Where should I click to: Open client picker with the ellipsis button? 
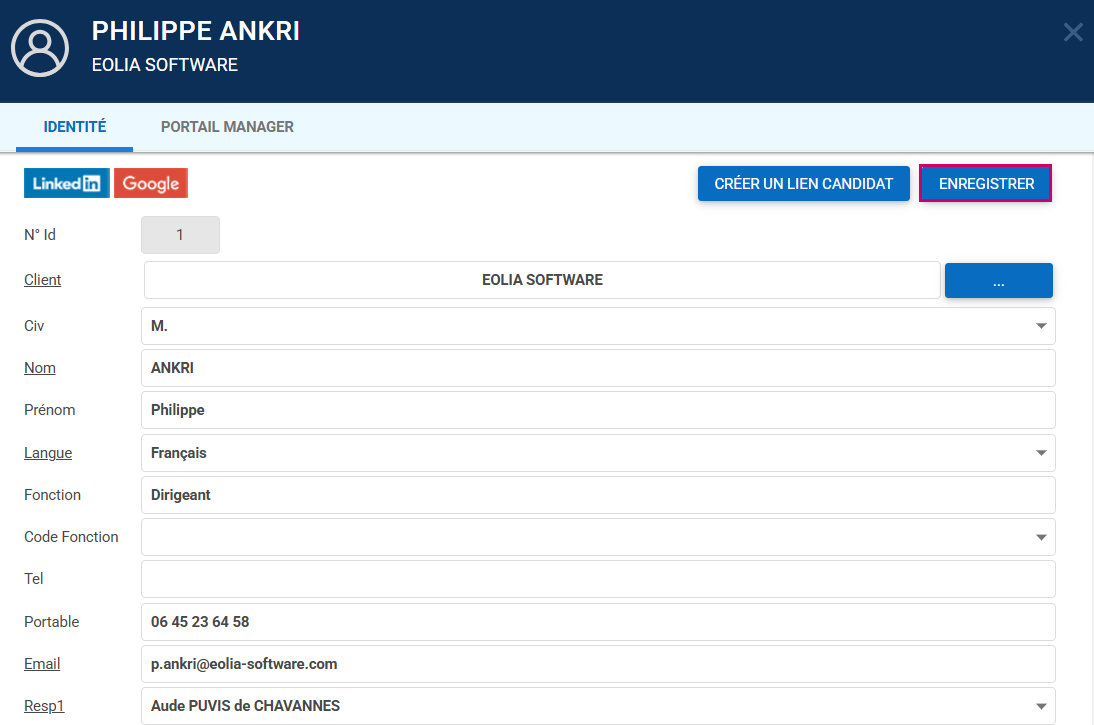998,280
